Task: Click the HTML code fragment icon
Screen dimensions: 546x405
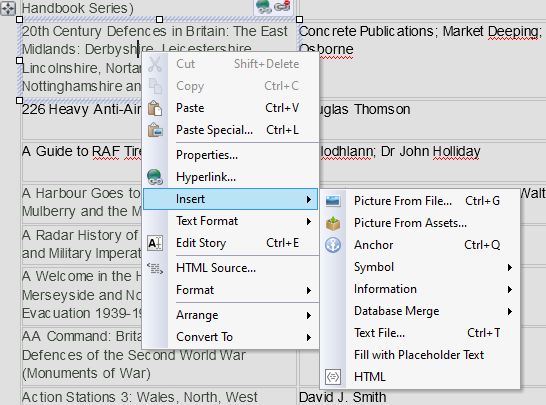Action: click(x=333, y=377)
